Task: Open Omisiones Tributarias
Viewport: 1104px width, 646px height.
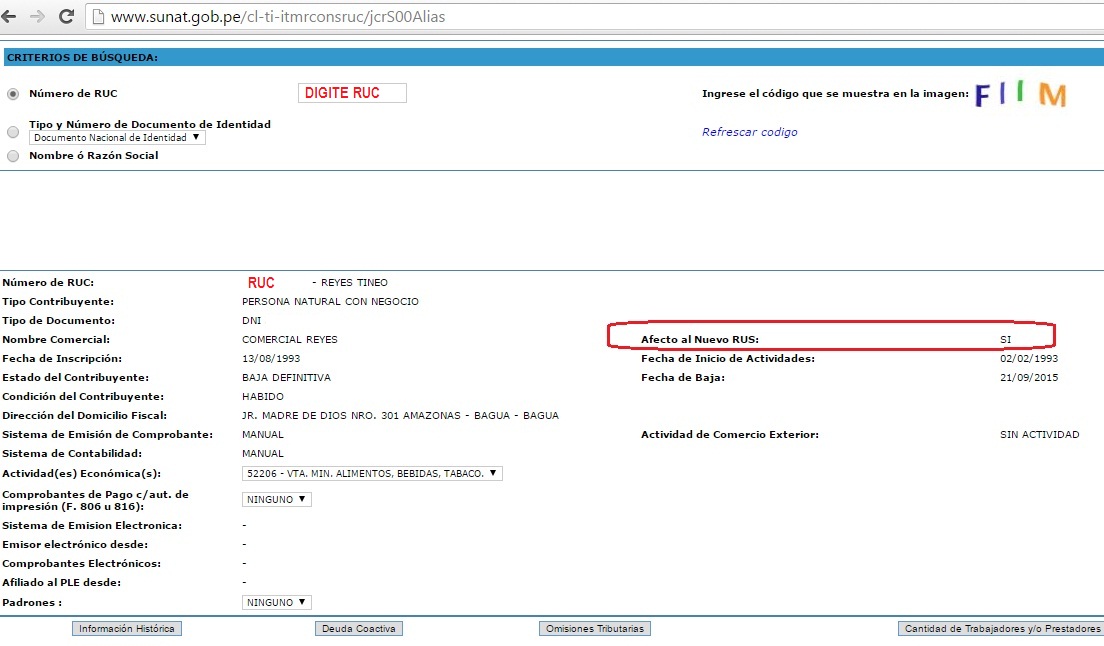Action: [594, 628]
